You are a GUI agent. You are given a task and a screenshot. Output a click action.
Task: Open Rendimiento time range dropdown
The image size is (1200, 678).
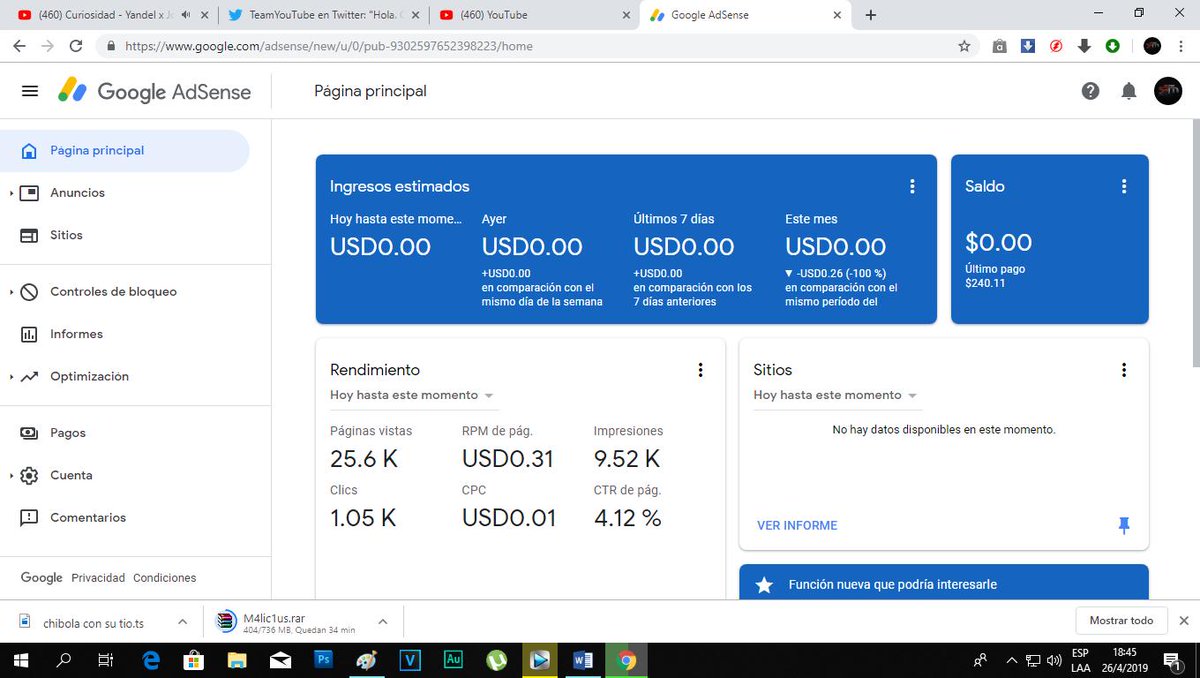point(412,395)
